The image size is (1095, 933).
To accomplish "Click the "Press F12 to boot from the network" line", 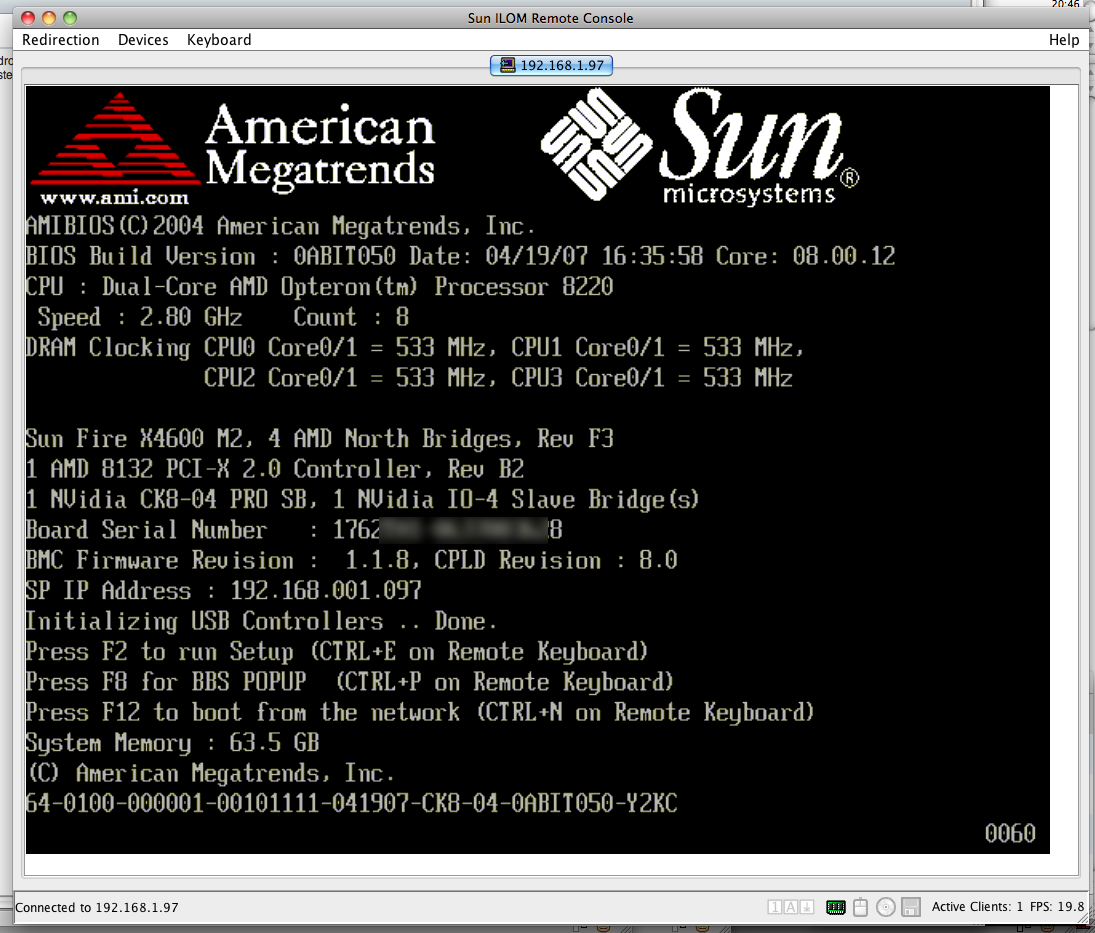I will pos(420,712).
